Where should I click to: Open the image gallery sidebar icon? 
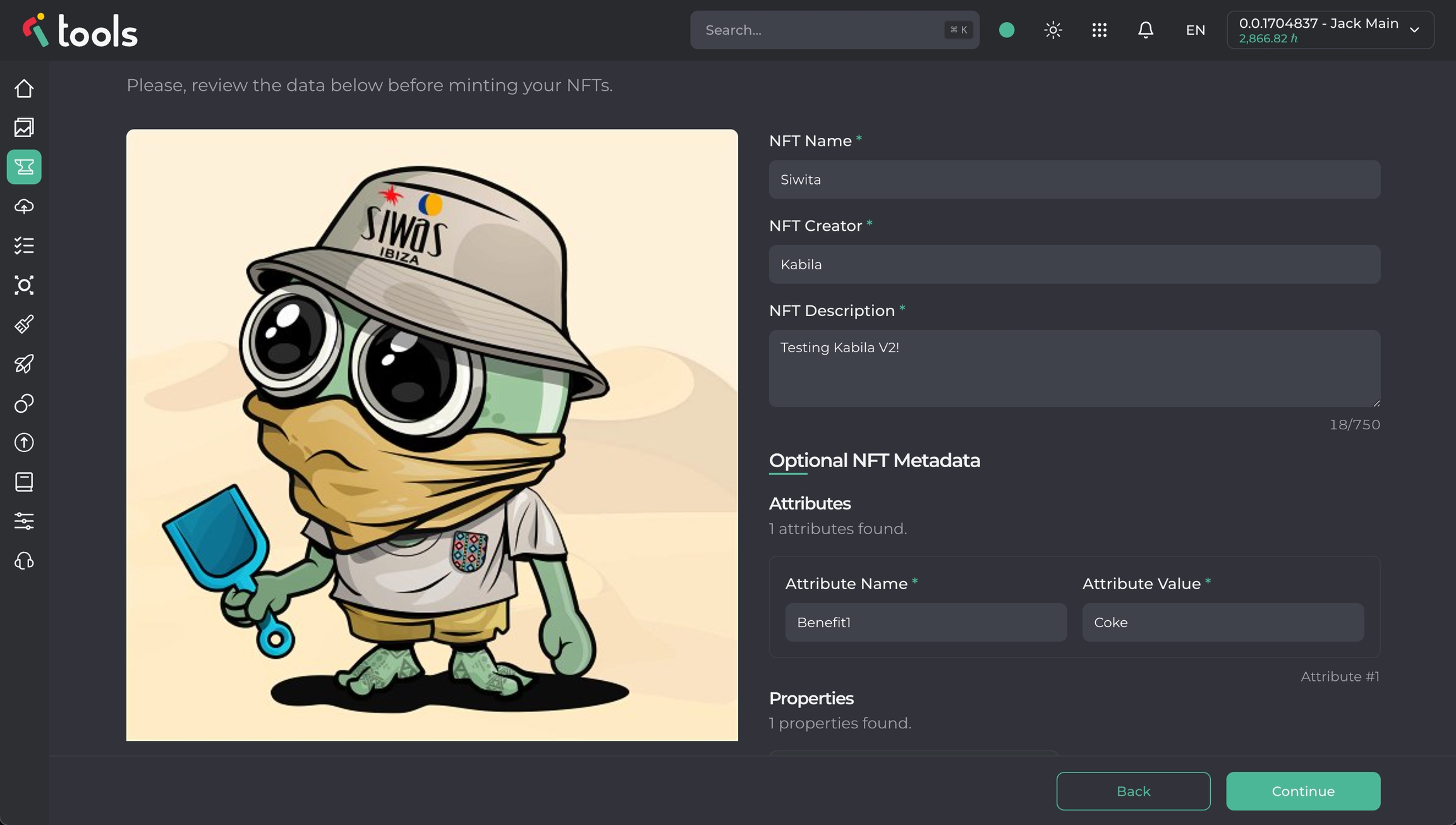[24, 128]
